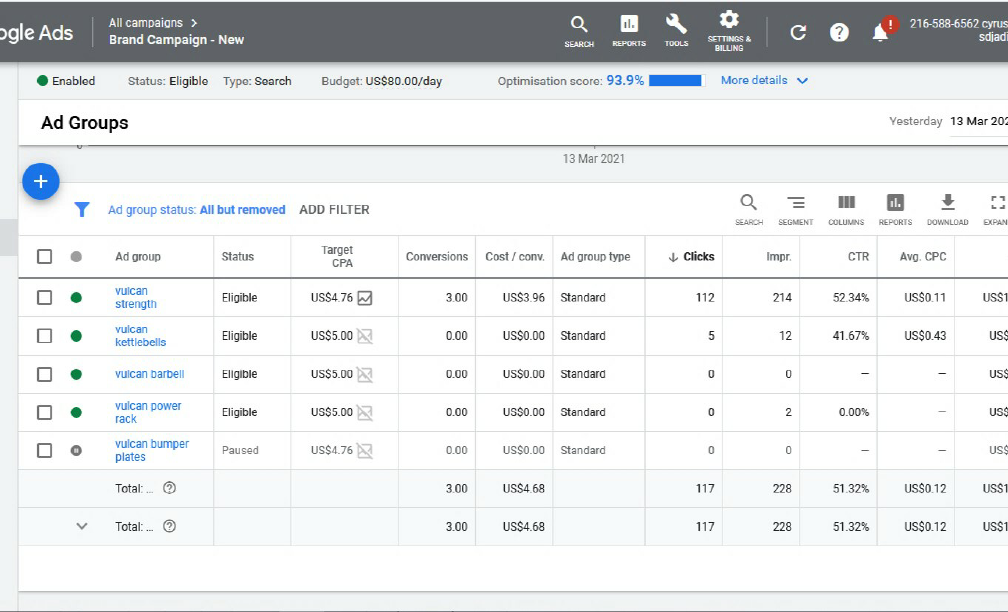Viewport: 1008px width, 612px height.
Task: Open the date range picker showing 13 Mar
Action: tap(978, 121)
